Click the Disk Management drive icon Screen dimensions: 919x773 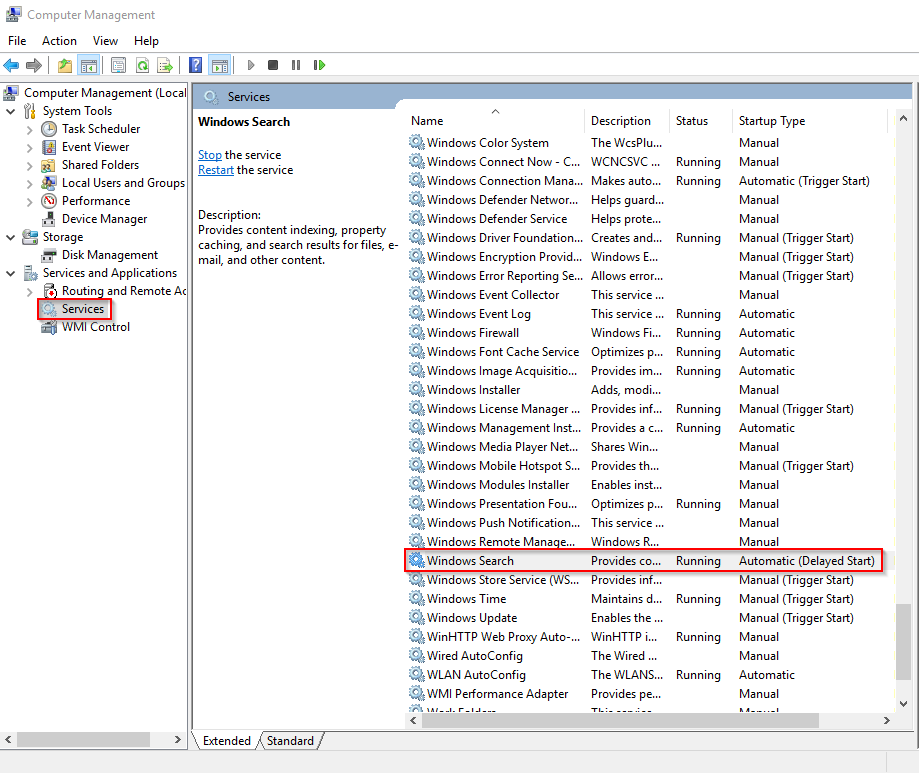click(x=49, y=255)
